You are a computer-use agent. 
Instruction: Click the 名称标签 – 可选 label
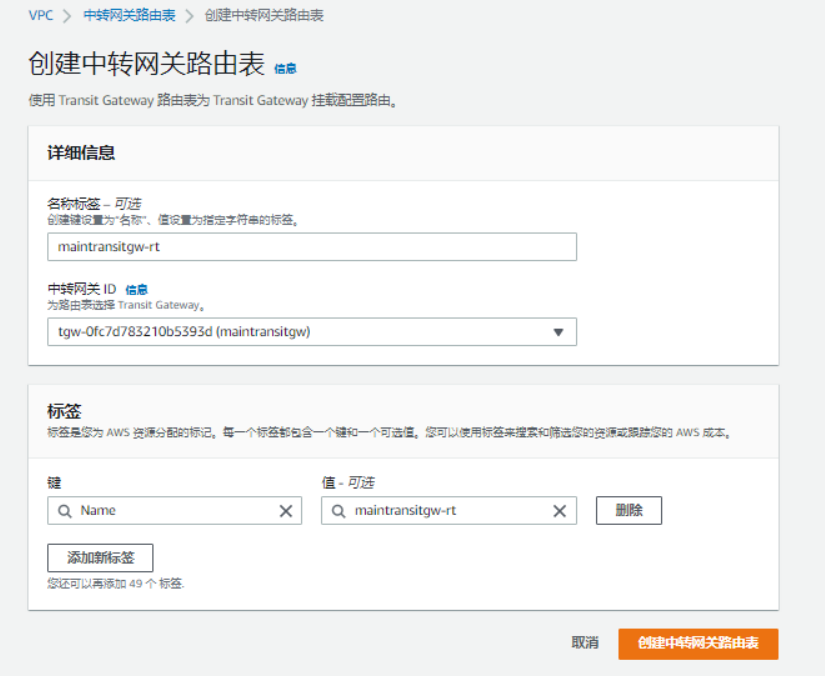tap(94, 204)
